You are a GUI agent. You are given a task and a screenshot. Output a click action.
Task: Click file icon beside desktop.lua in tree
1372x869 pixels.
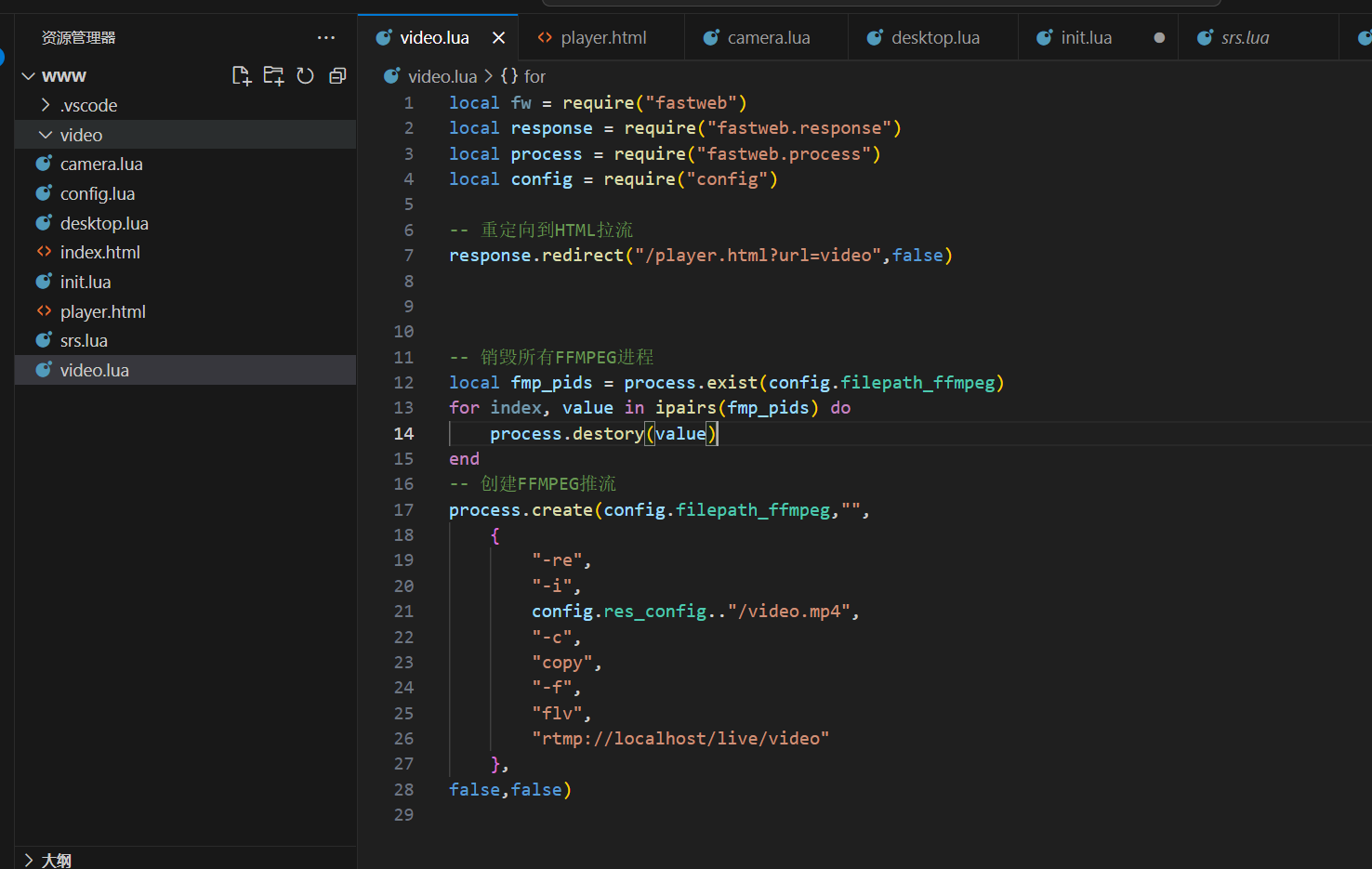44,223
